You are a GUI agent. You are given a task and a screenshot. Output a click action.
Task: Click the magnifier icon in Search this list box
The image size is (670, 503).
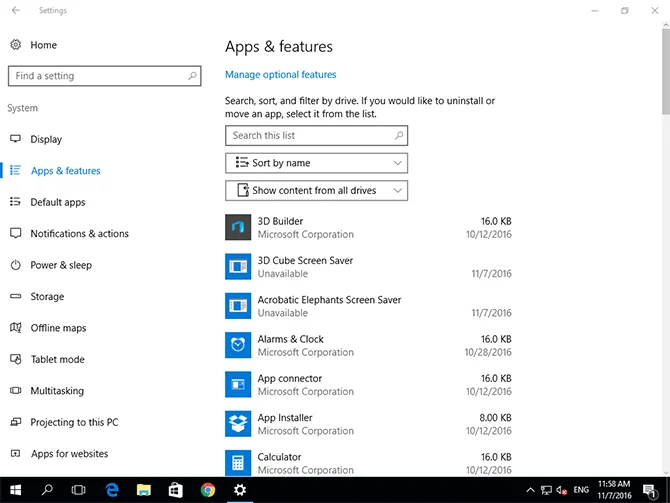[x=399, y=135]
